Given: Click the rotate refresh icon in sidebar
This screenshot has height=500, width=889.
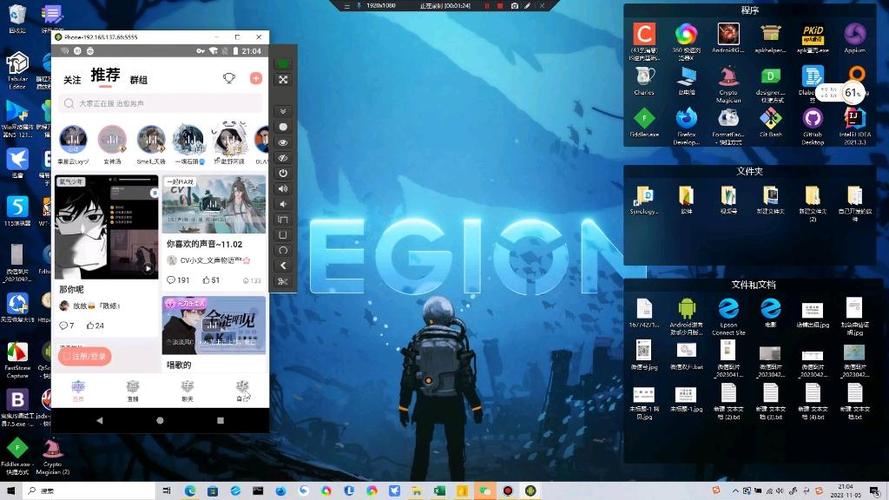Looking at the screenshot, I should click(283, 250).
